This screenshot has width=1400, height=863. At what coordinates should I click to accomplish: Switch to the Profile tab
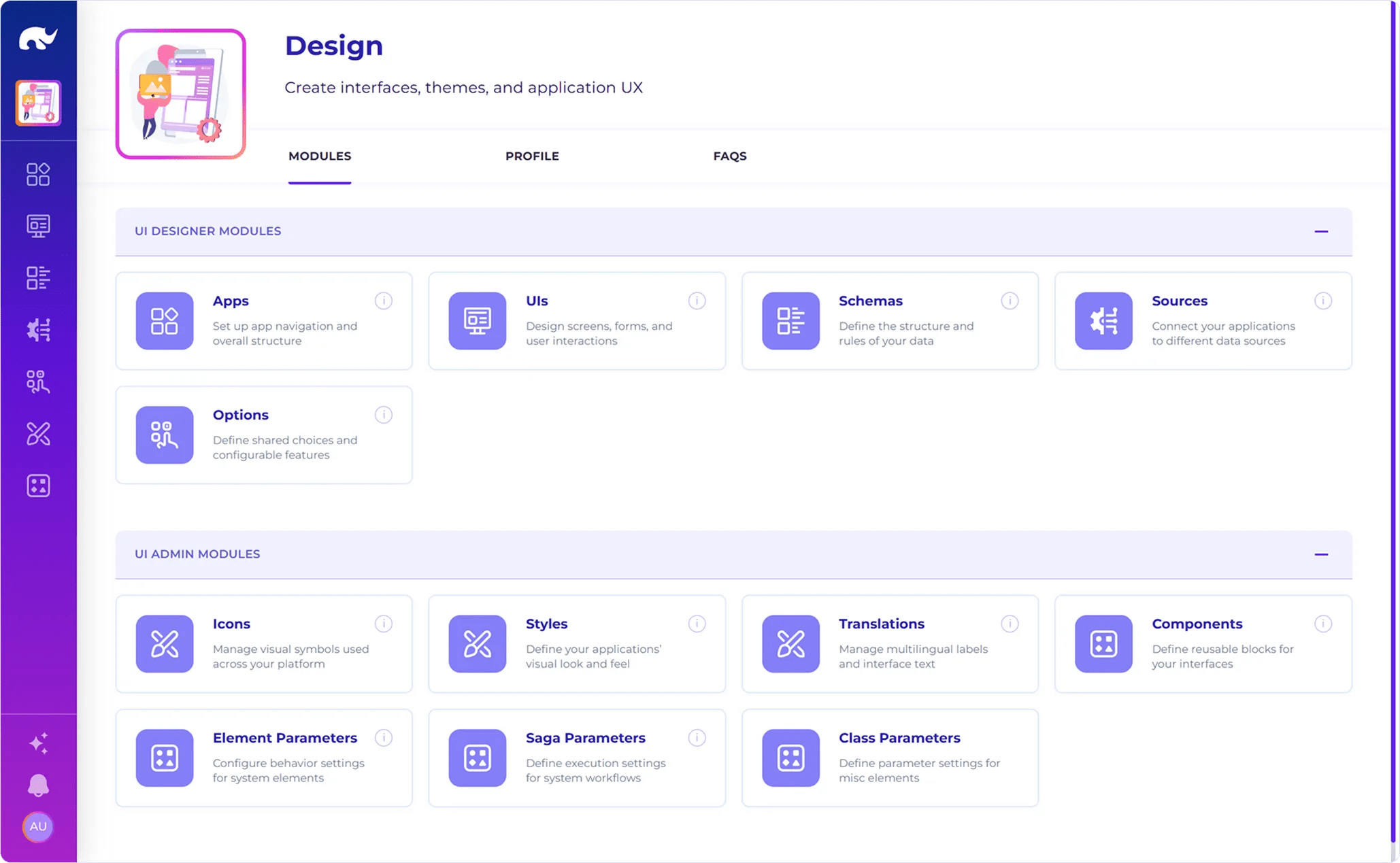pyautogui.click(x=532, y=156)
